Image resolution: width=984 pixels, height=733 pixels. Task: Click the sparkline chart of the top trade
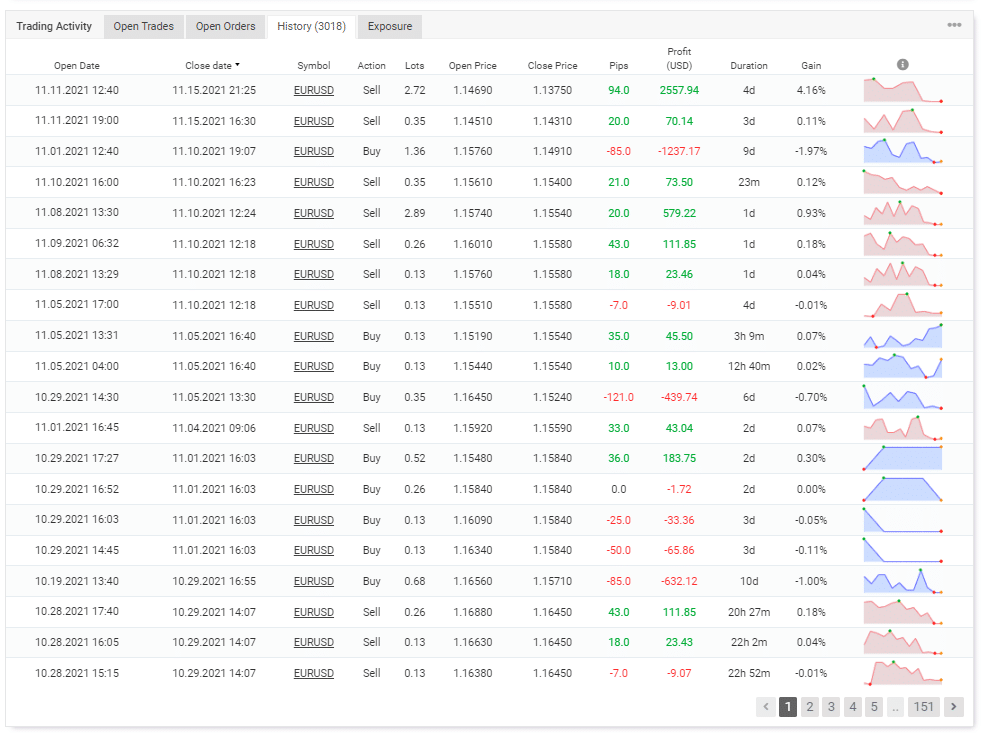(x=901, y=90)
